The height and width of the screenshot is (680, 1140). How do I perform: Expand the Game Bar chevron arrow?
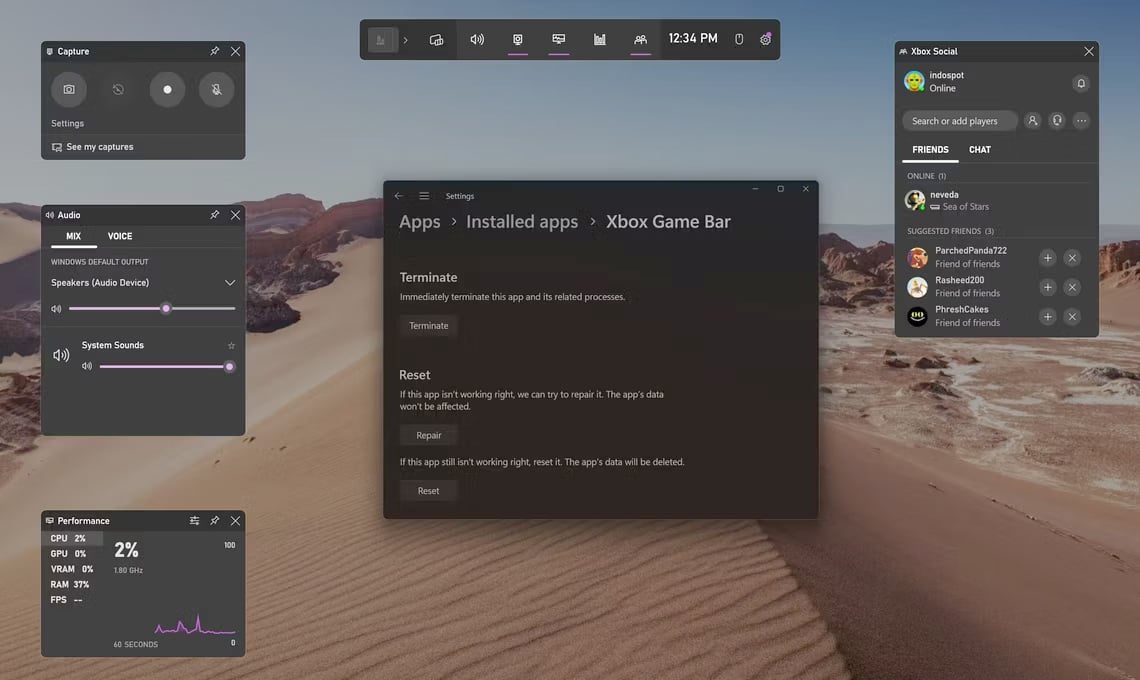pos(406,40)
